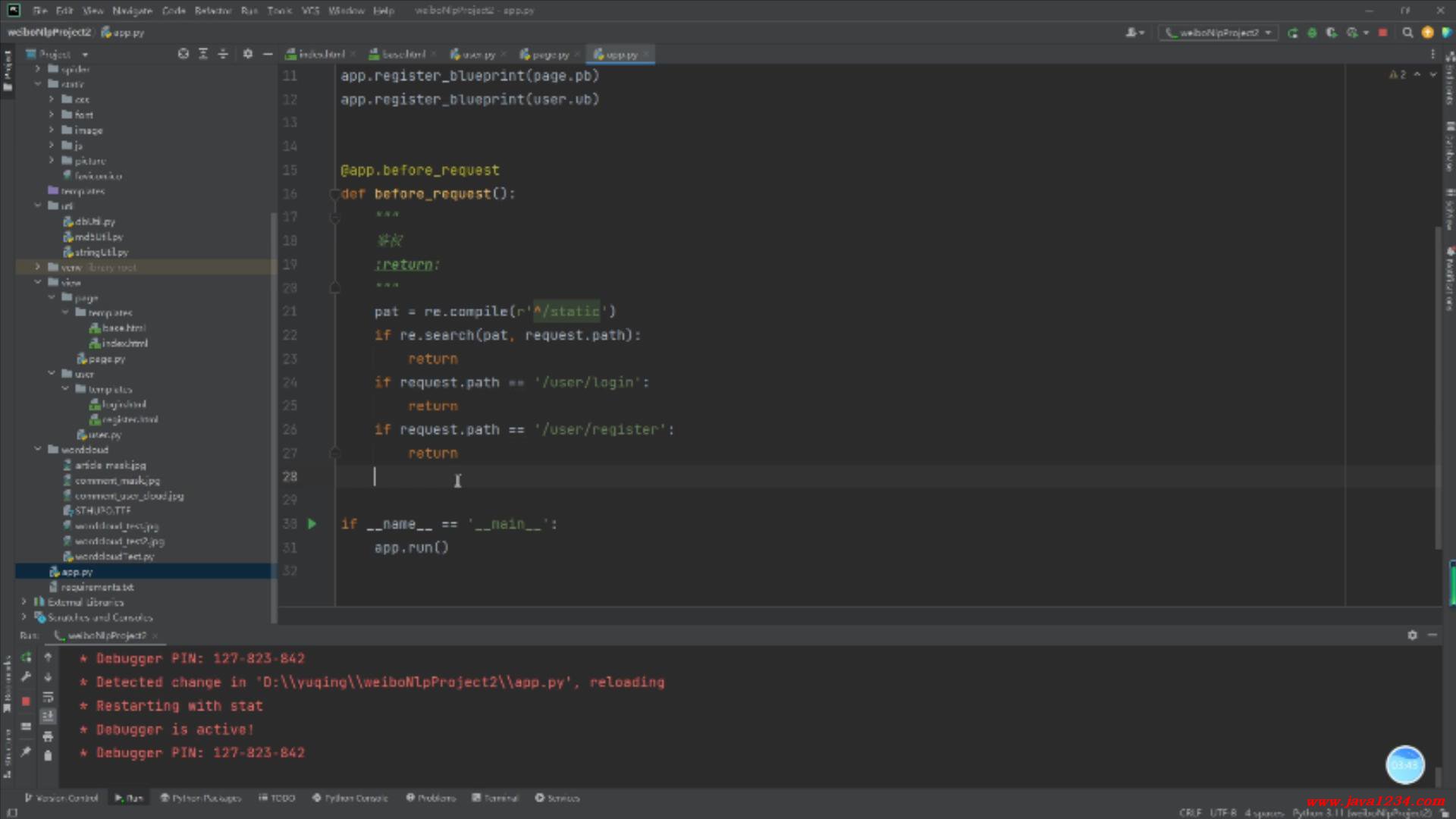Stop the running app with the red square

click(x=1382, y=33)
